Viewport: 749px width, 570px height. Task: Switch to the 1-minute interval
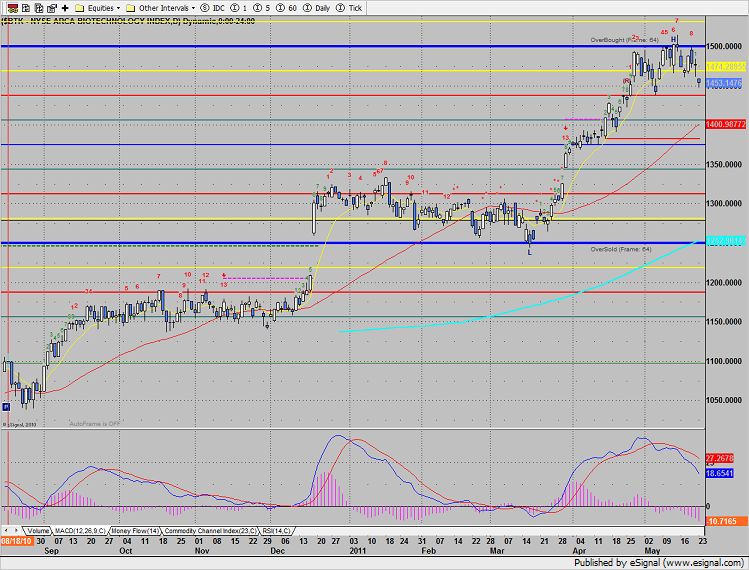click(x=239, y=8)
